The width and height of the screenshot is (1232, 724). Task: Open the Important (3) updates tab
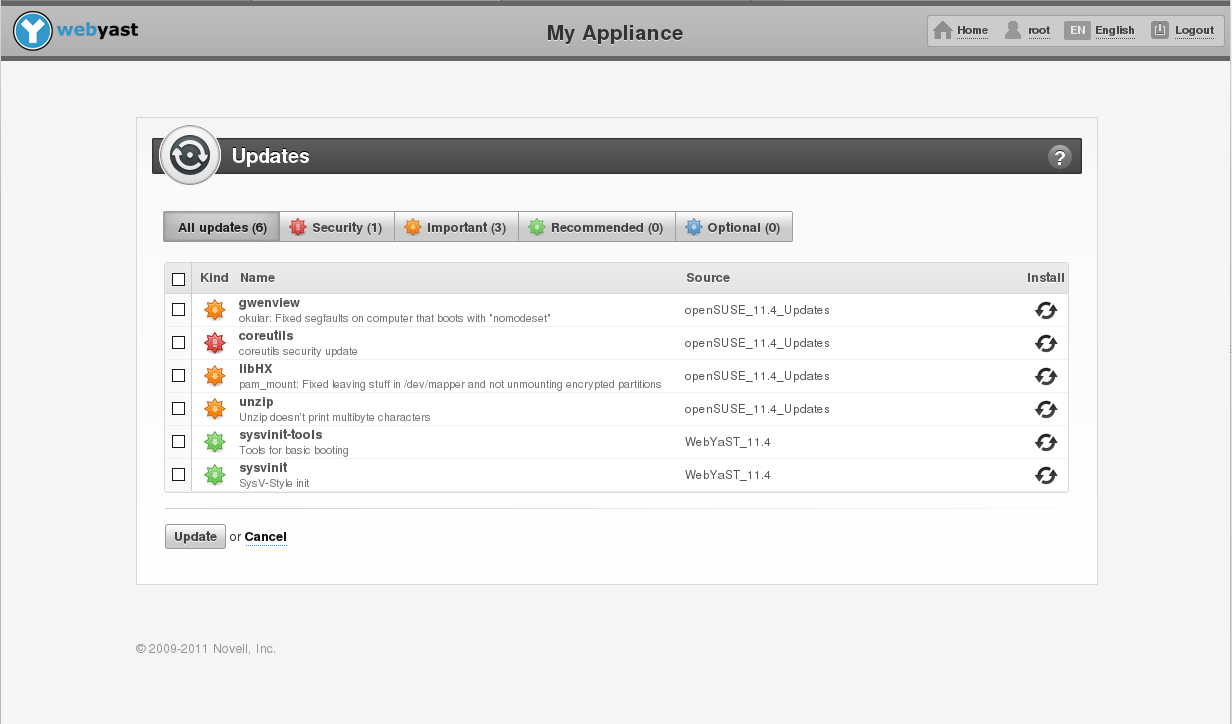(456, 227)
